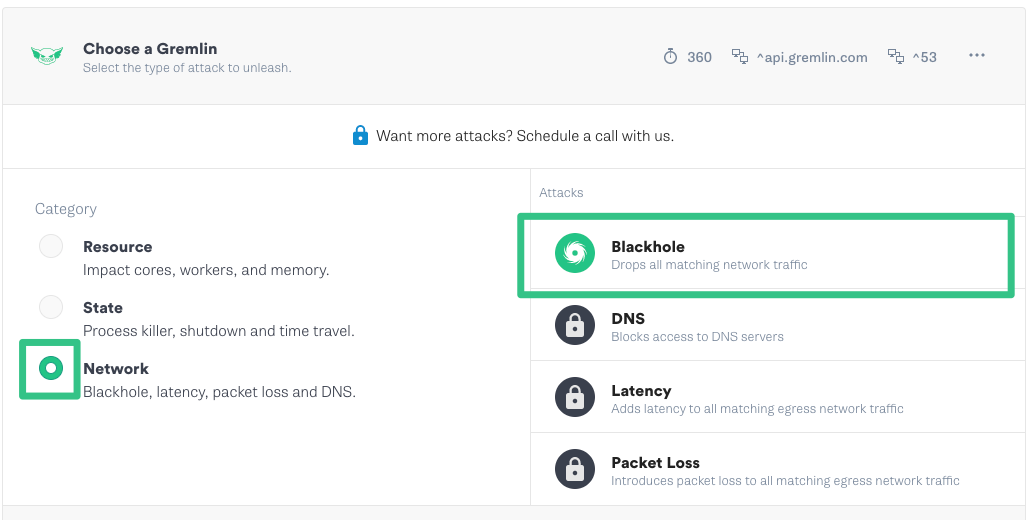Viewport: 1031px width, 520px height.
Task: Click the State category label
Action: [x=103, y=308]
